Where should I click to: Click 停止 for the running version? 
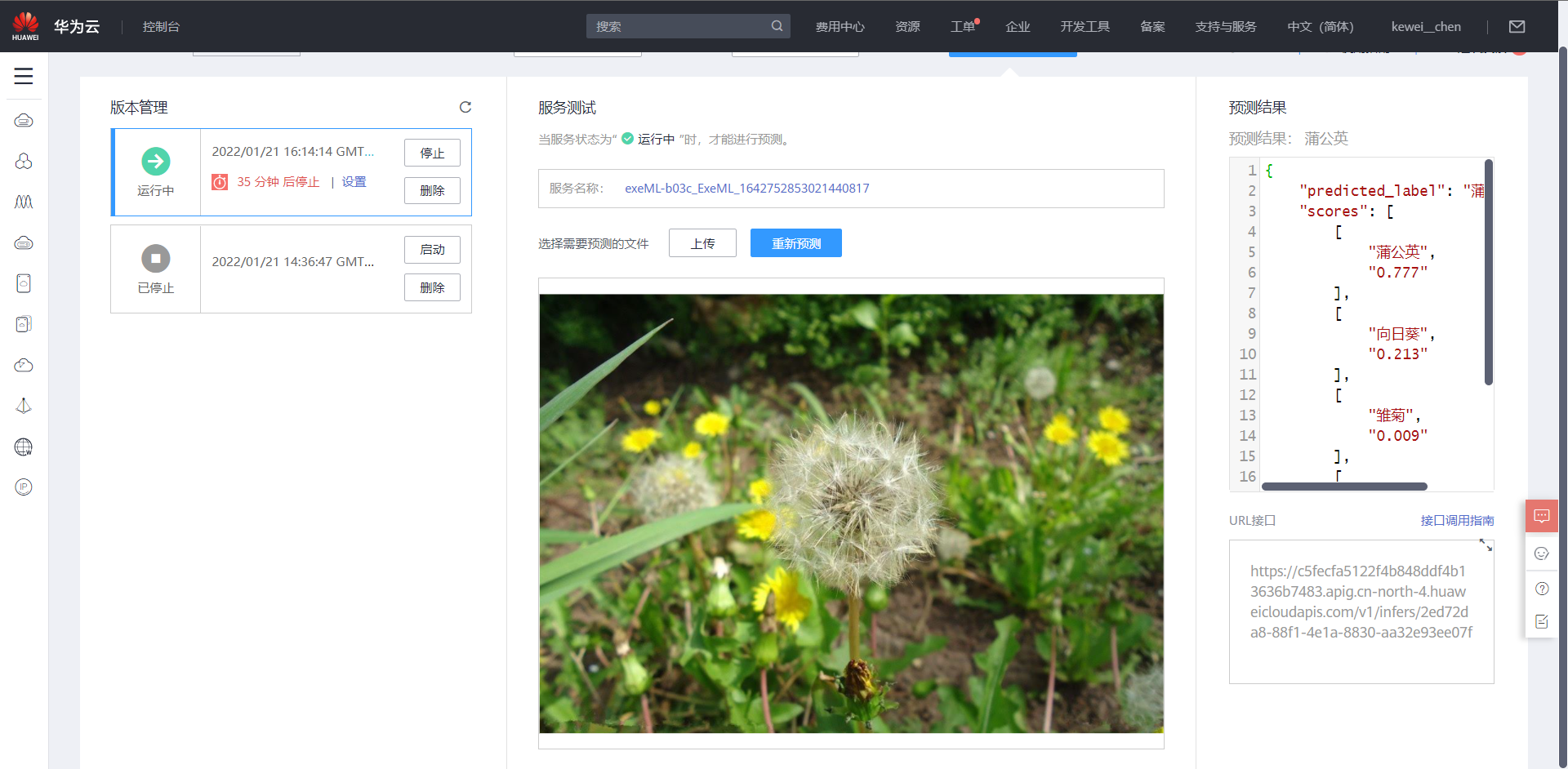tap(432, 153)
